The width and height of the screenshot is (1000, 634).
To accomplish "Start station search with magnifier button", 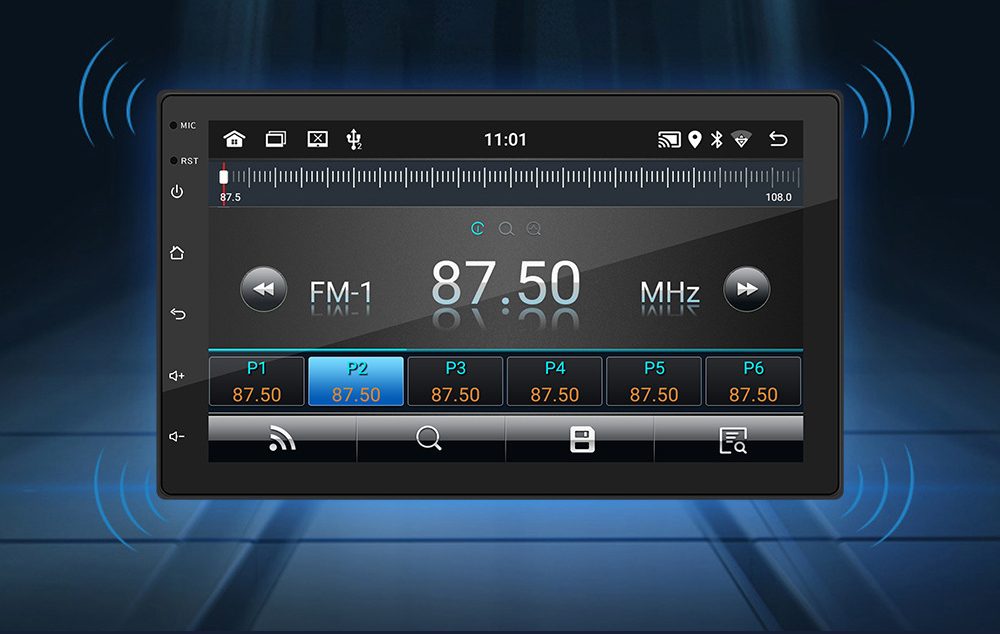I will click(430, 439).
